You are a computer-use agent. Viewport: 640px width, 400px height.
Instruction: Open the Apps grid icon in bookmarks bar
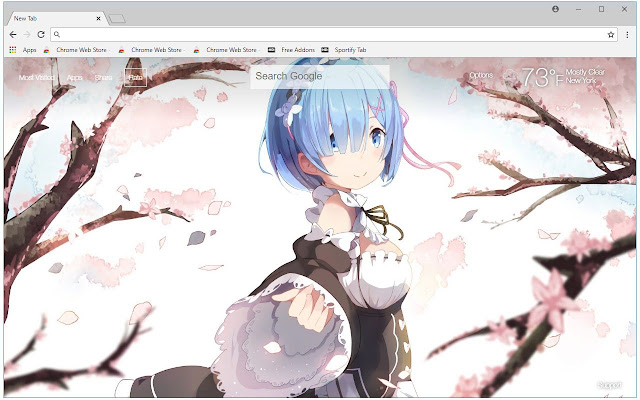pos(13,50)
